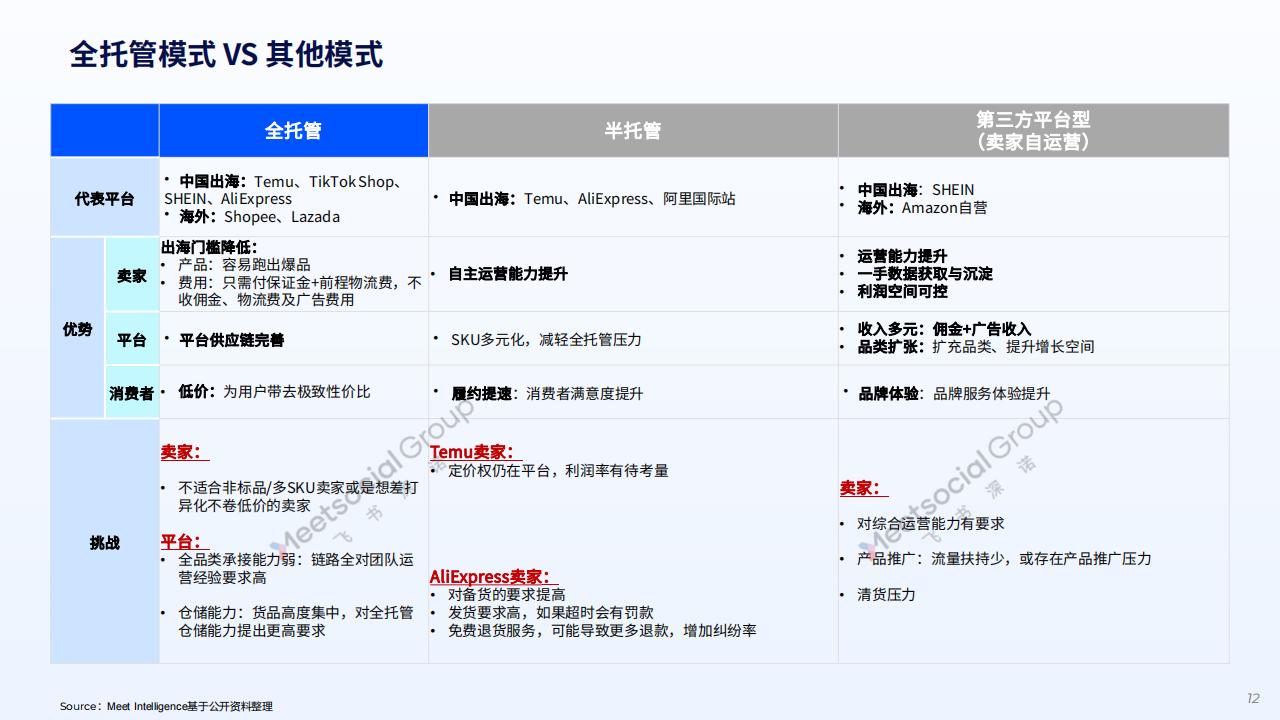This screenshot has width=1280, height=720.
Task: Click the bullet 对综合运营能力有要求
Action: coord(931,524)
